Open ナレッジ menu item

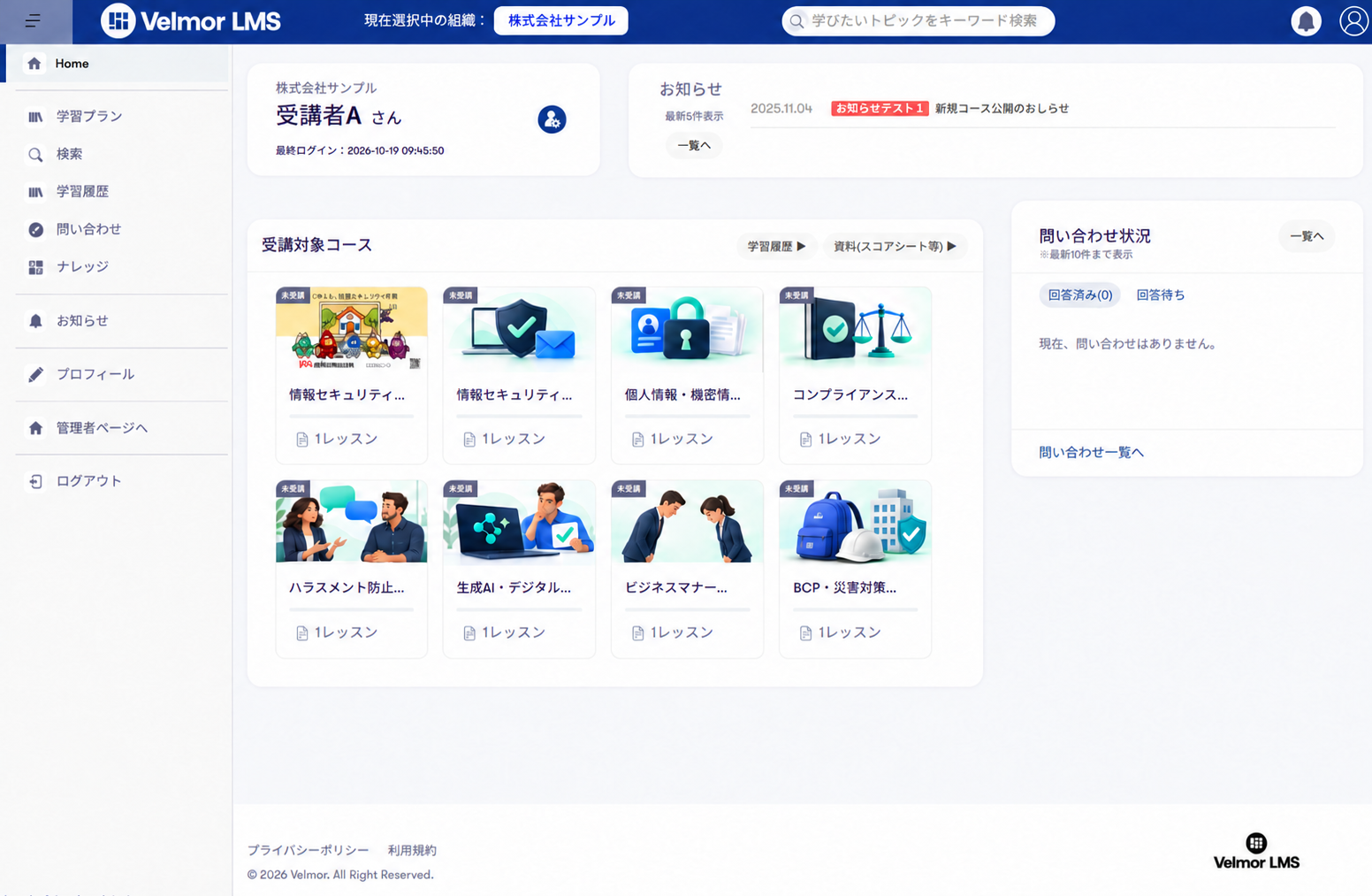82,267
